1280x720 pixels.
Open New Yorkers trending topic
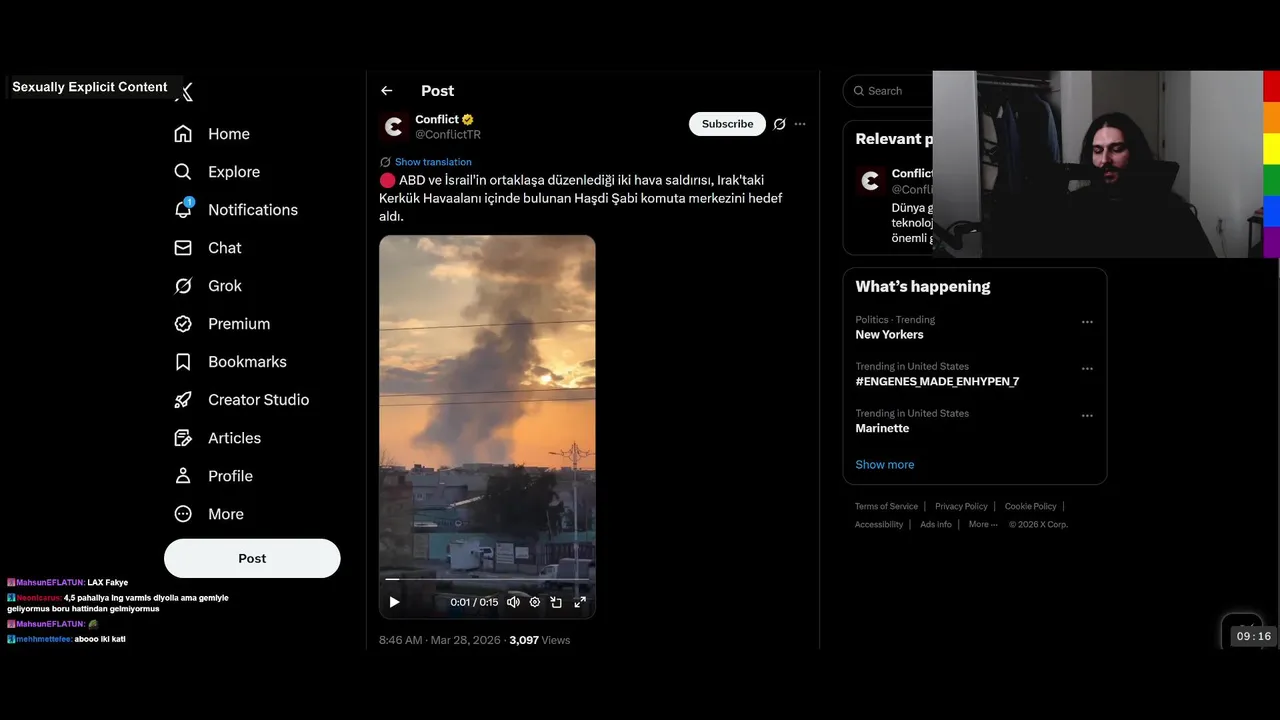click(889, 335)
